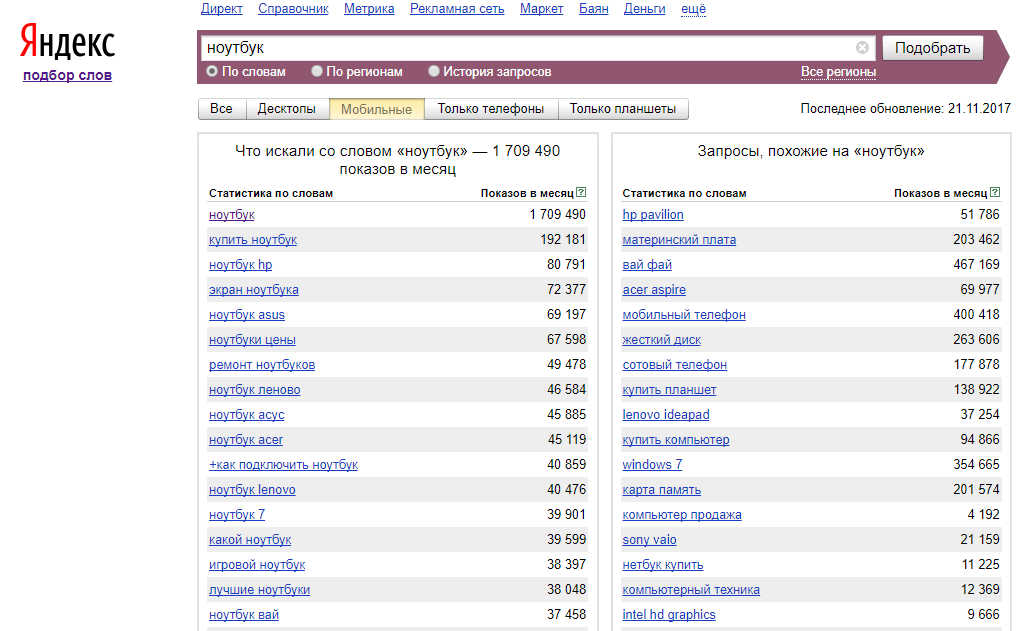1029x631 pixels.
Task: Open help icon beside right 'Показов в месяц'
Action: (x=995, y=192)
